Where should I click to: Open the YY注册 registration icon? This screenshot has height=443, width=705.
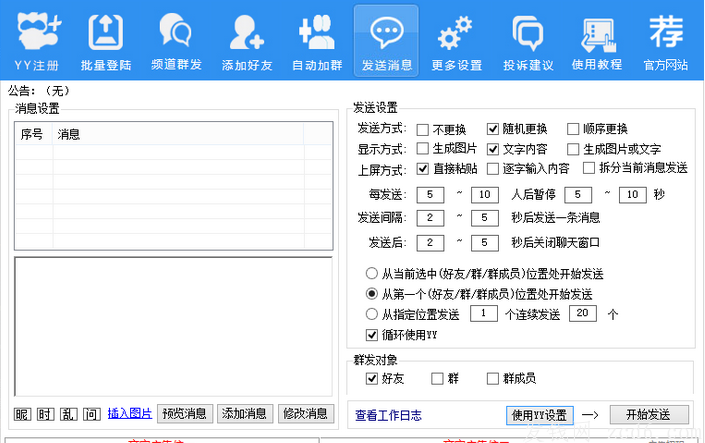click(x=37, y=41)
